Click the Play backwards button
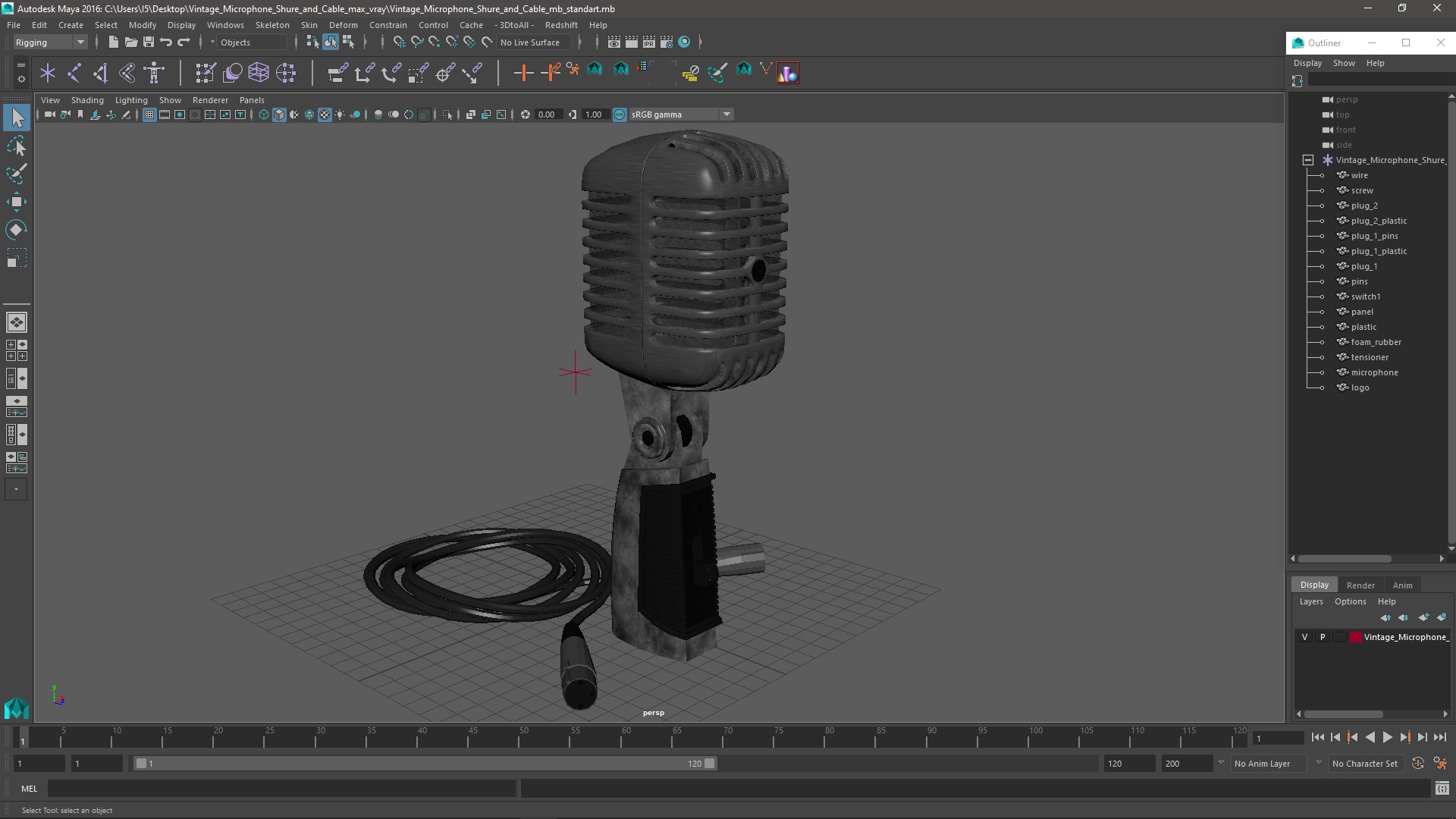Viewport: 1456px width, 819px height. coord(1370,737)
